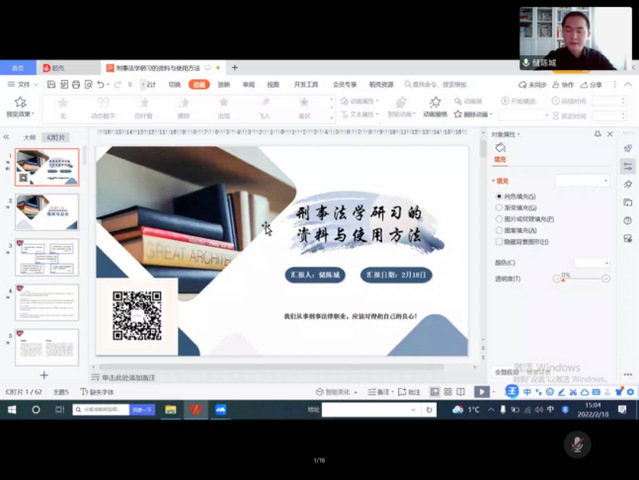Open the animation pane icon

(434, 103)
